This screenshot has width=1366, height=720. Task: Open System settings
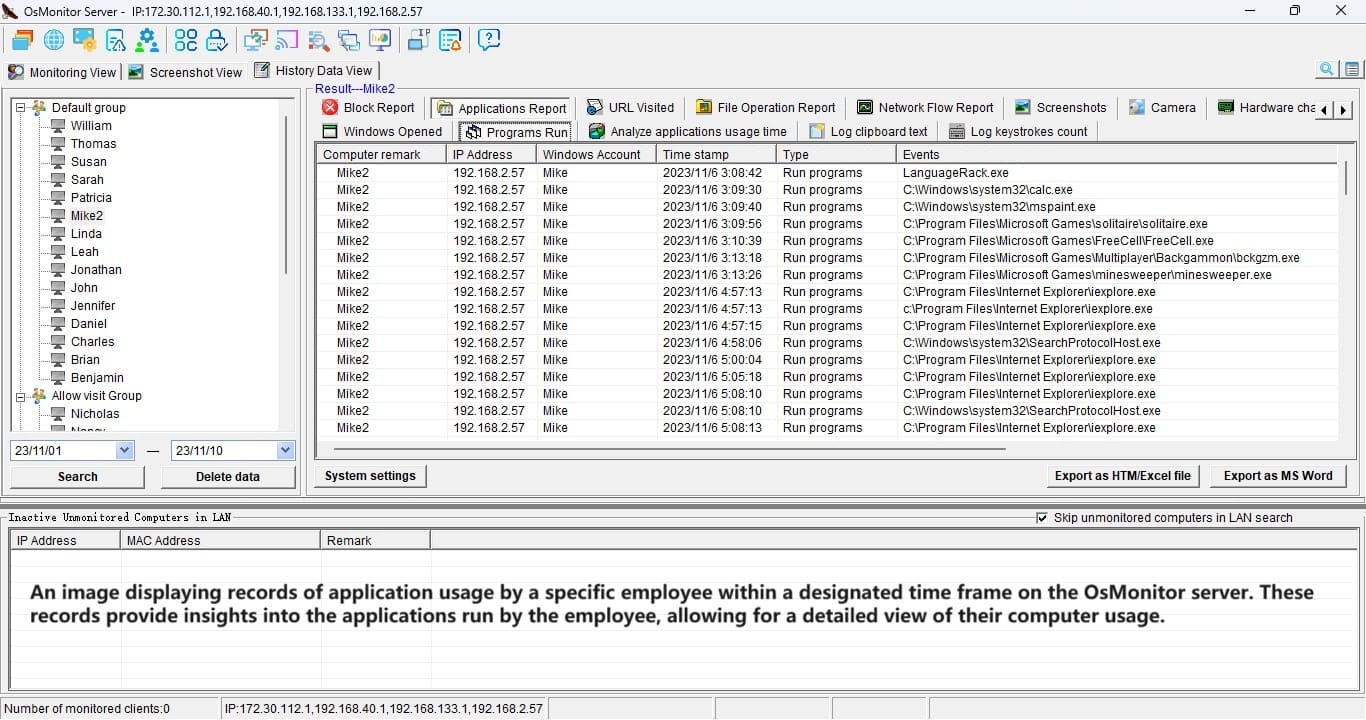point(371,476)
